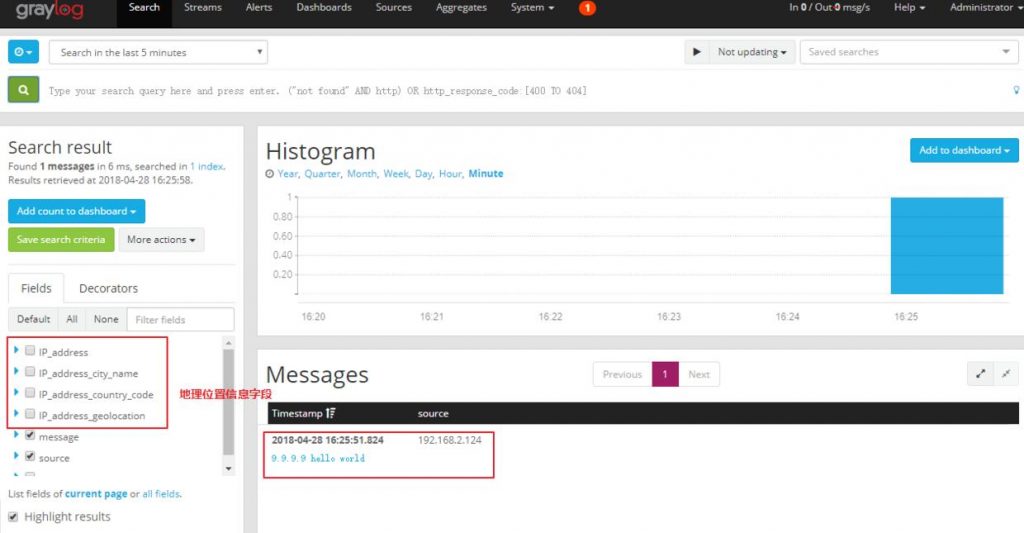Expand IP_address_country_code field arrow

(16, 392)
